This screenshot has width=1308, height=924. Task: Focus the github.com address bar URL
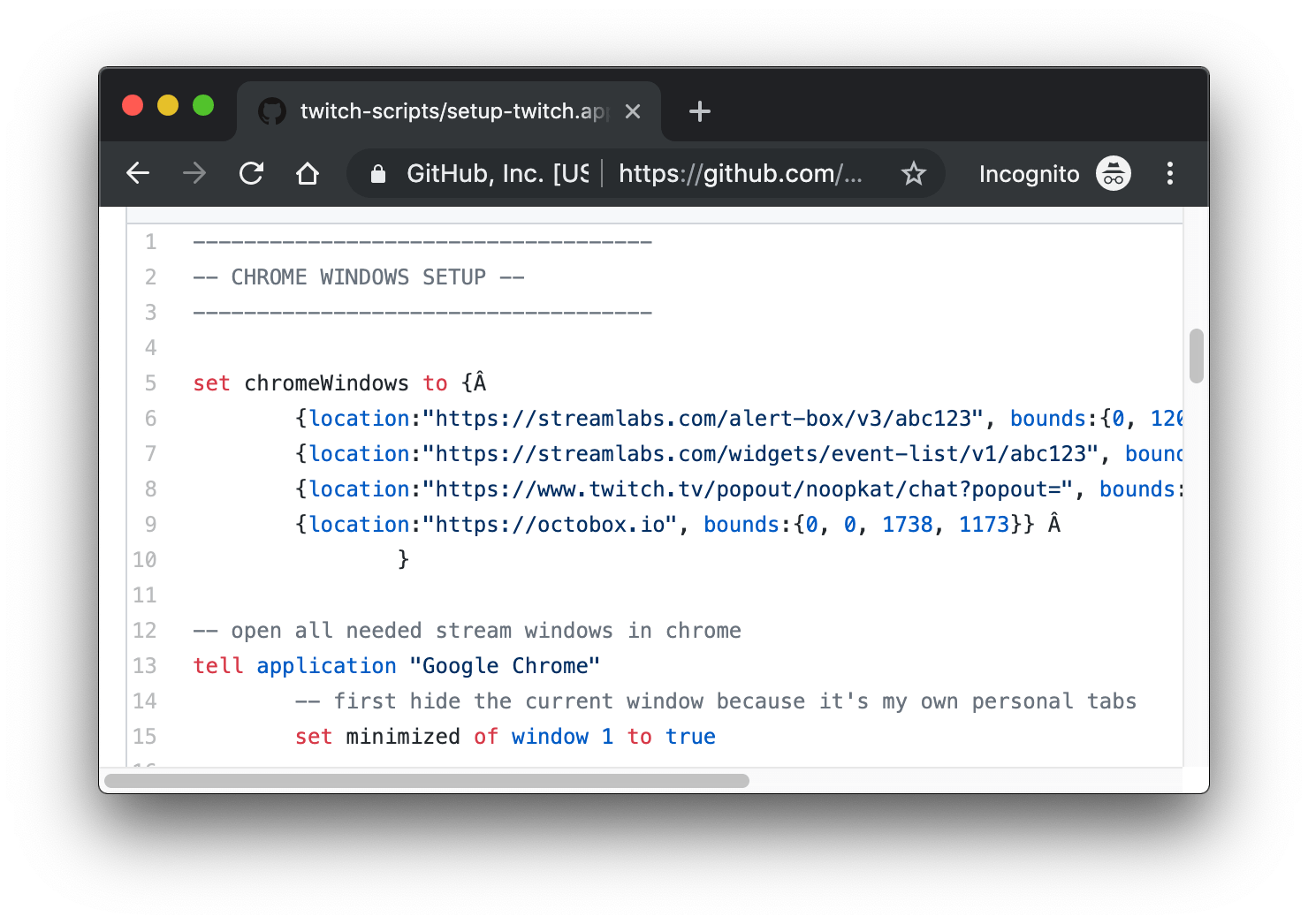[741, 174]
